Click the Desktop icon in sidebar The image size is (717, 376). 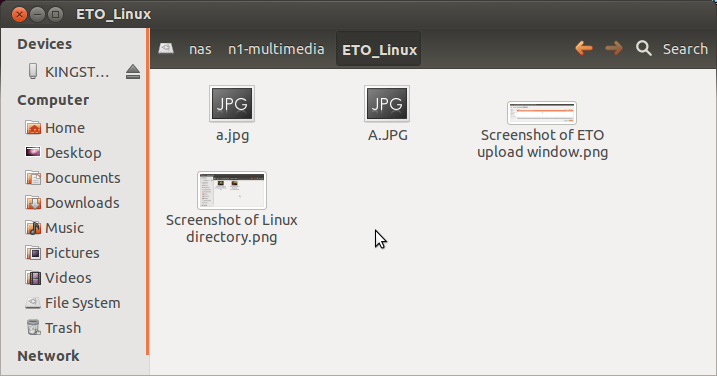33,152
